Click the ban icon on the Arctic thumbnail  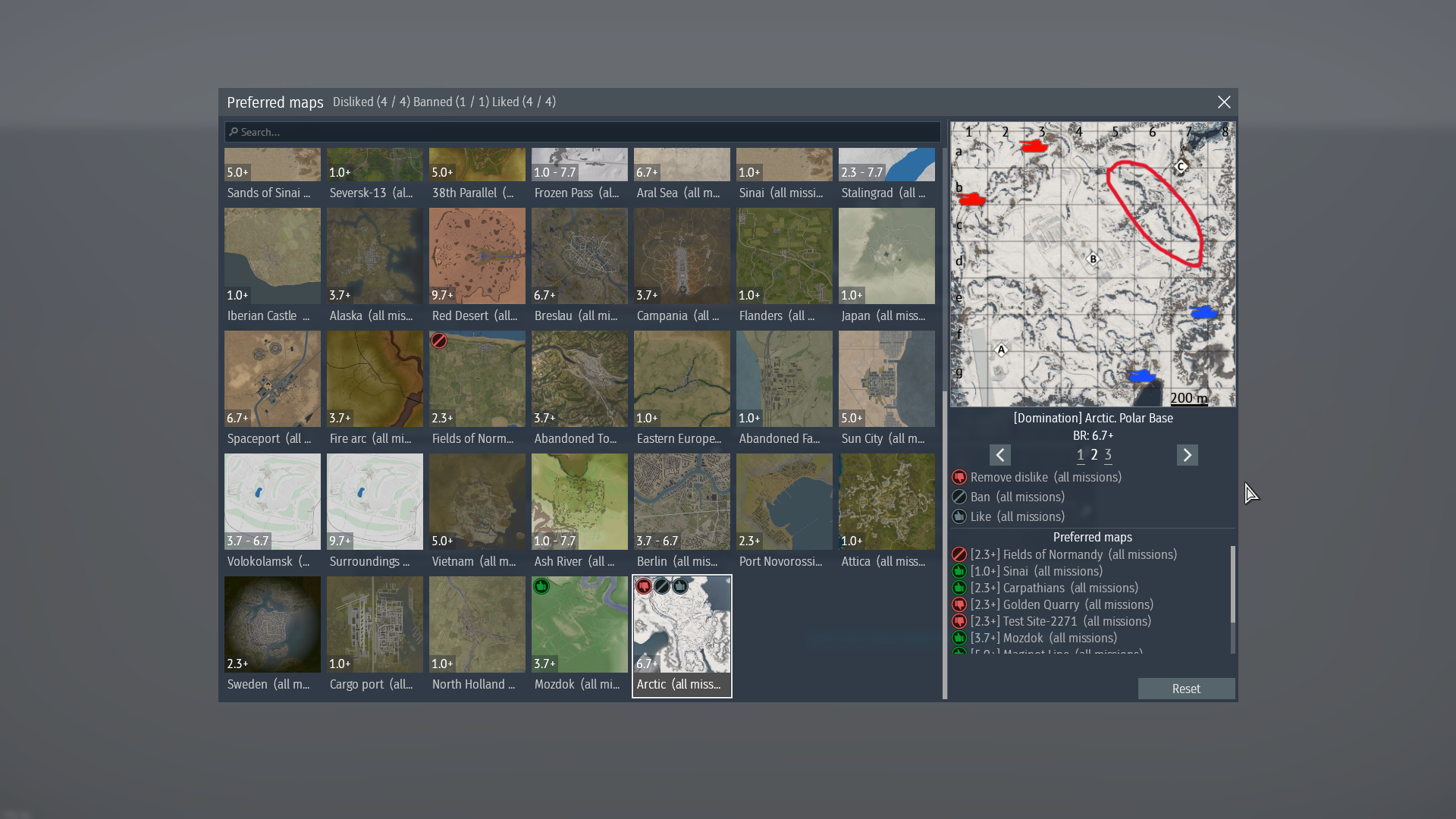[662, 586]
